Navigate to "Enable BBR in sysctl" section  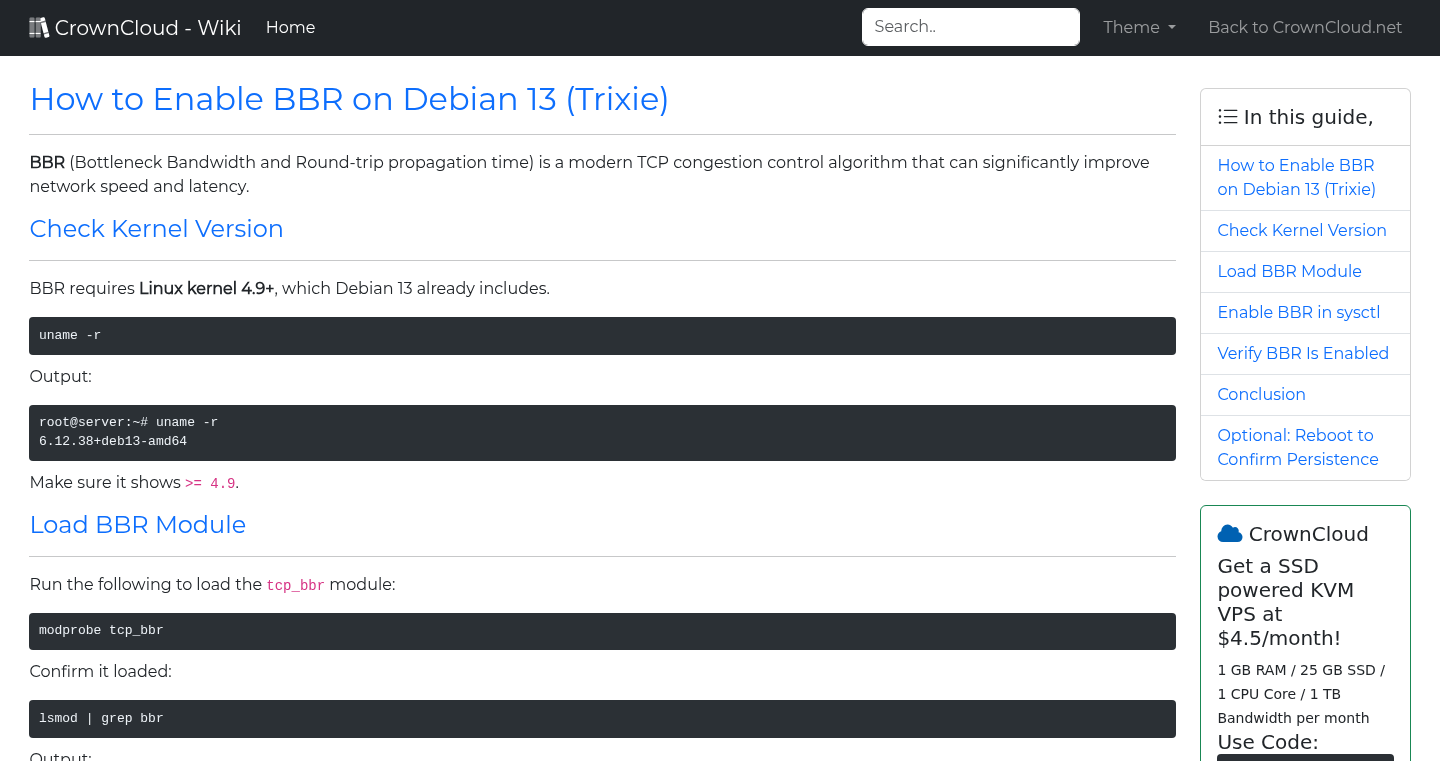pos(1298,312)
